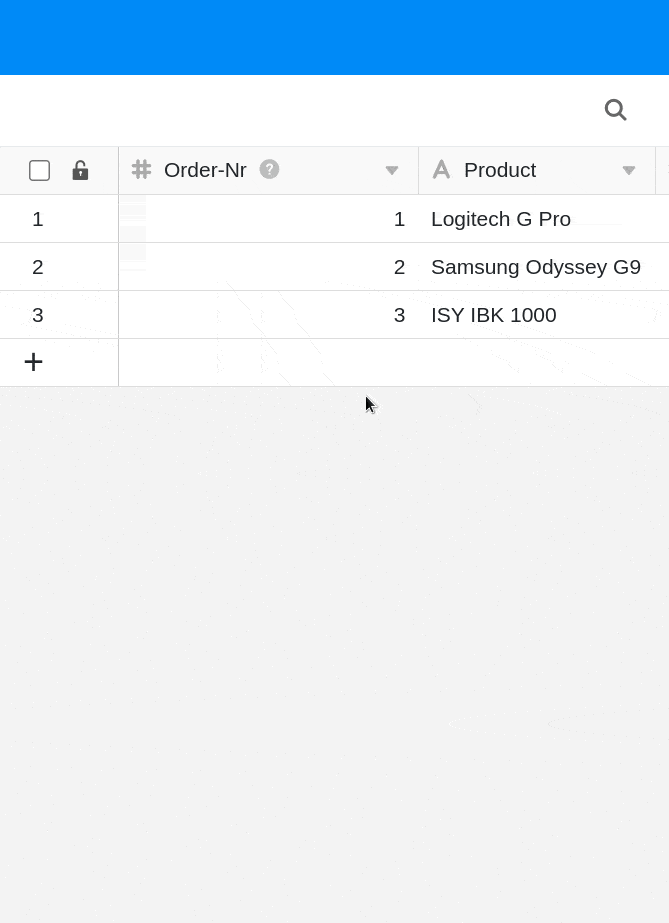This screenshot has width=669, height=923.
Task: Select the Product column header label
Action: click(500, 170)
